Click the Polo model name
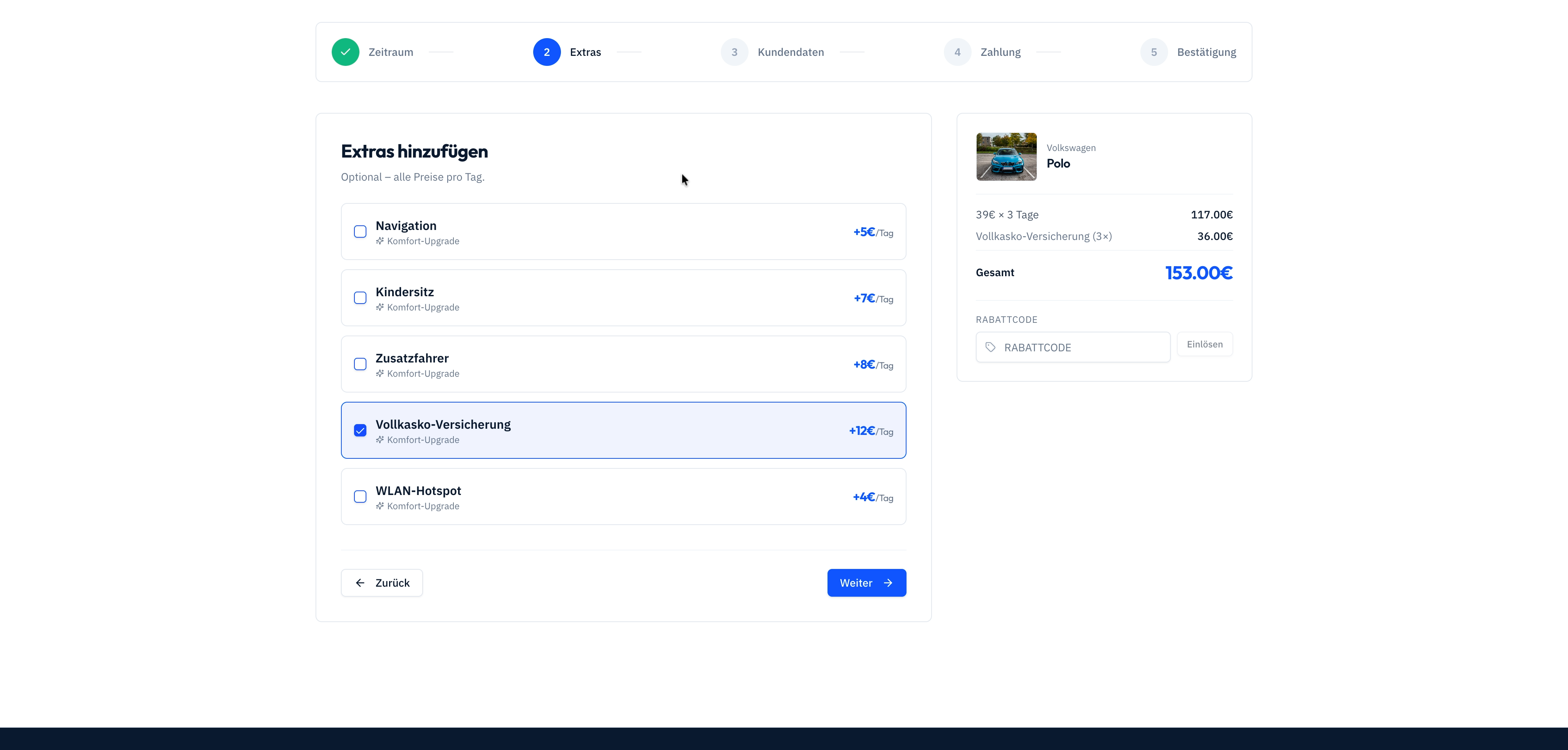The image size is (1568, 750). point(1058,163)
